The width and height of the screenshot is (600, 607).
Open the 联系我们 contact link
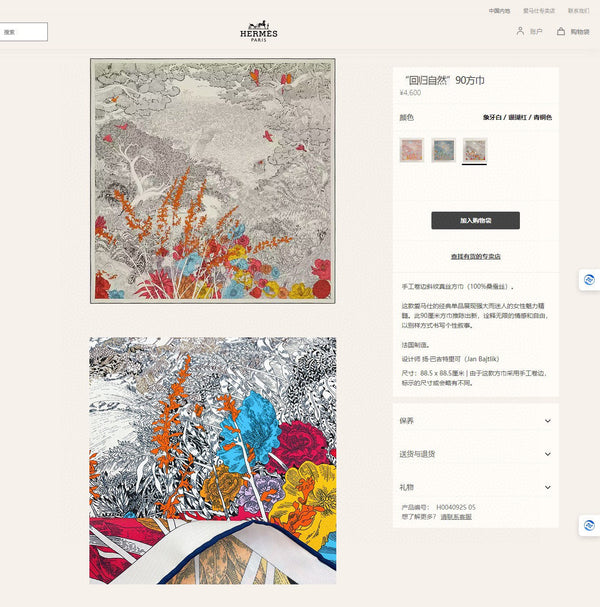point(579,10)
